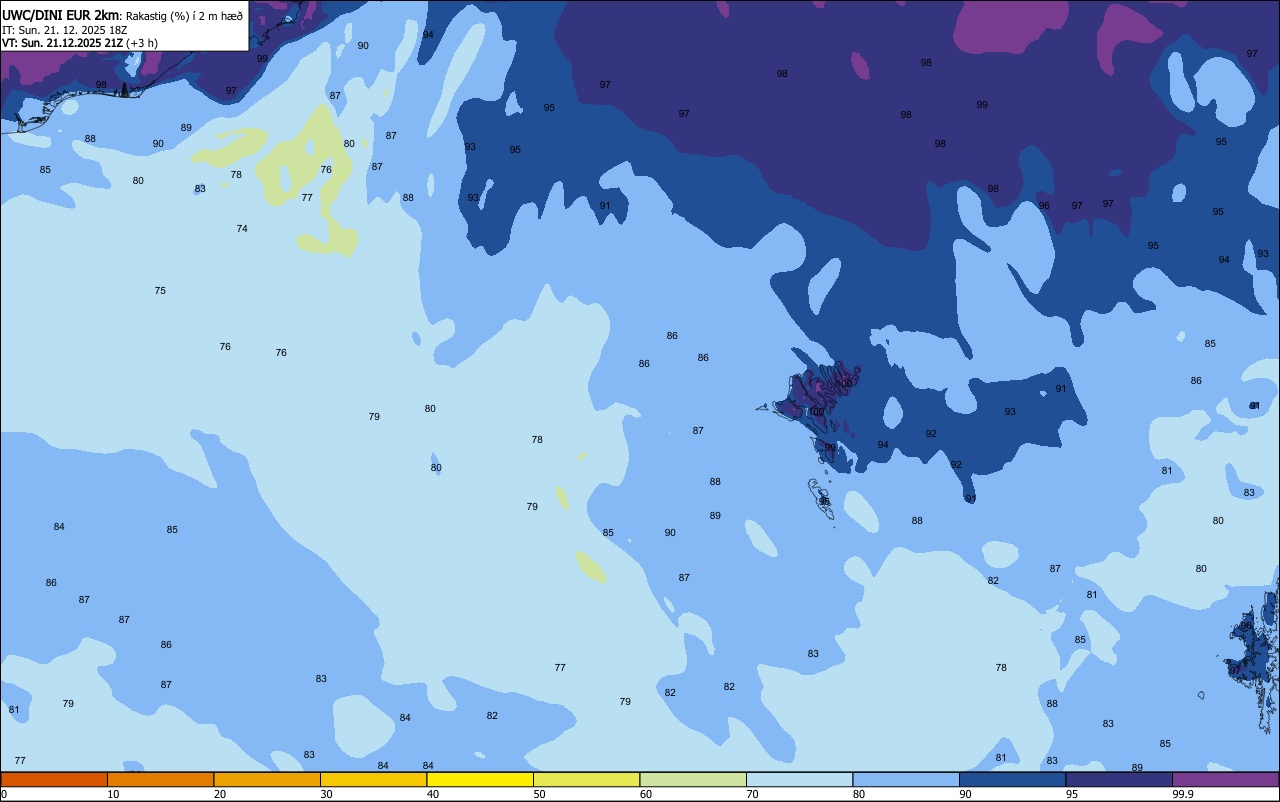The image size is (1280, 802).
Task: Click the 'UWC/DINI EUR 2km' map title
Action: pyautogui.click(x=61, y=15)
